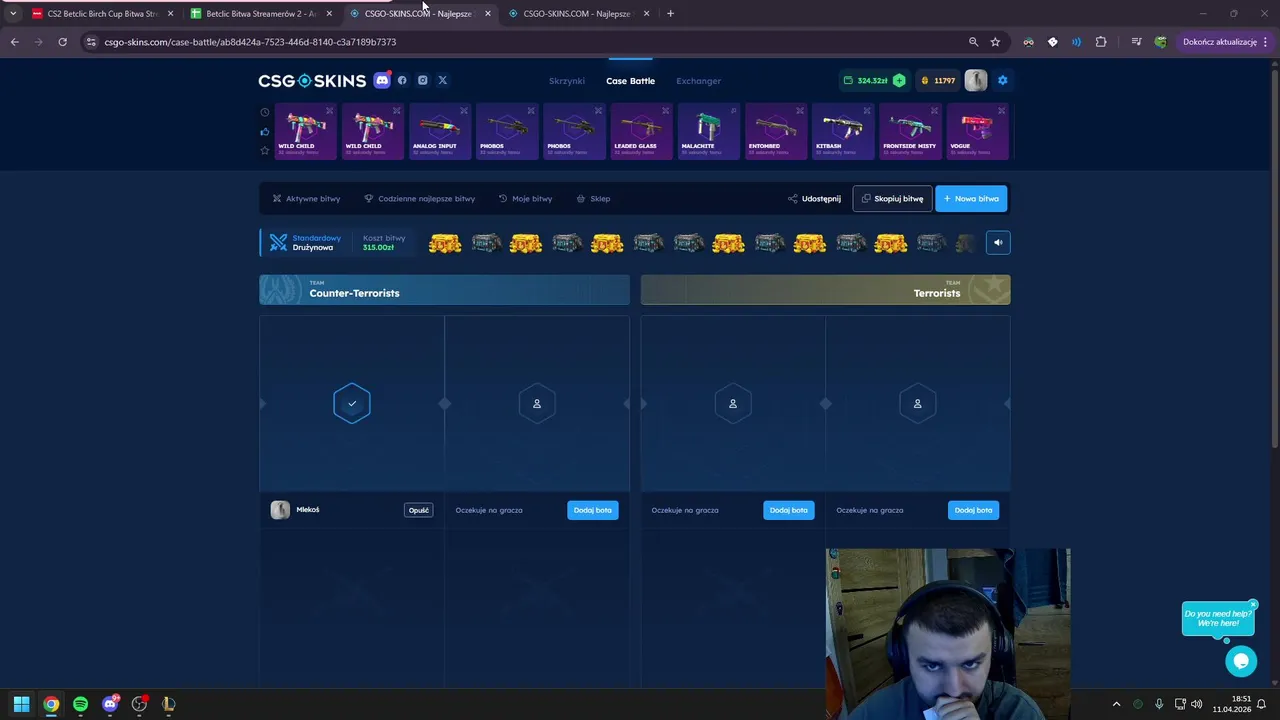Click the Vogue drop card

click(x=977, y=131)
